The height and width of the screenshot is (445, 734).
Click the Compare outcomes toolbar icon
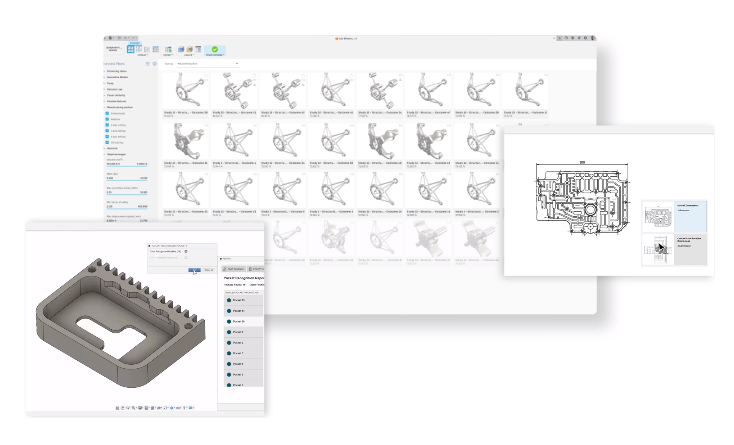(168, 49)
